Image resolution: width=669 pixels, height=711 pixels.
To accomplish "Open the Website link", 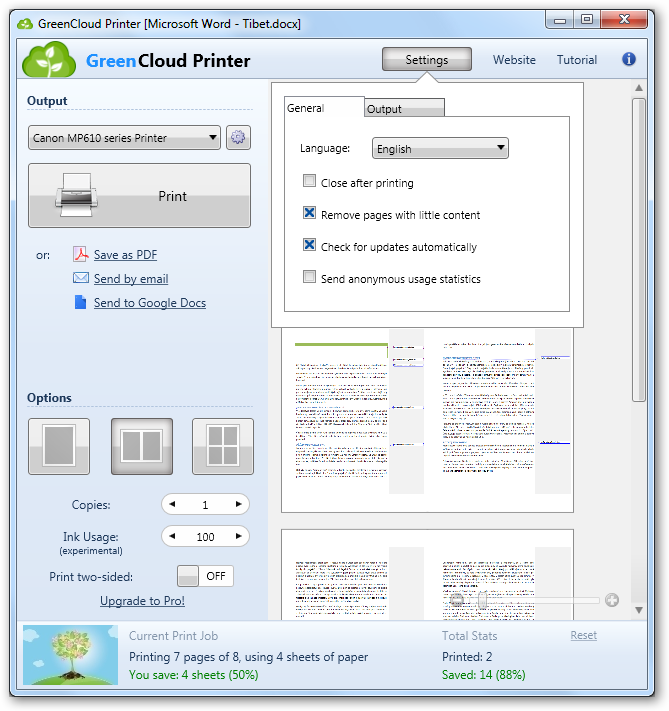I will point(514,60).
